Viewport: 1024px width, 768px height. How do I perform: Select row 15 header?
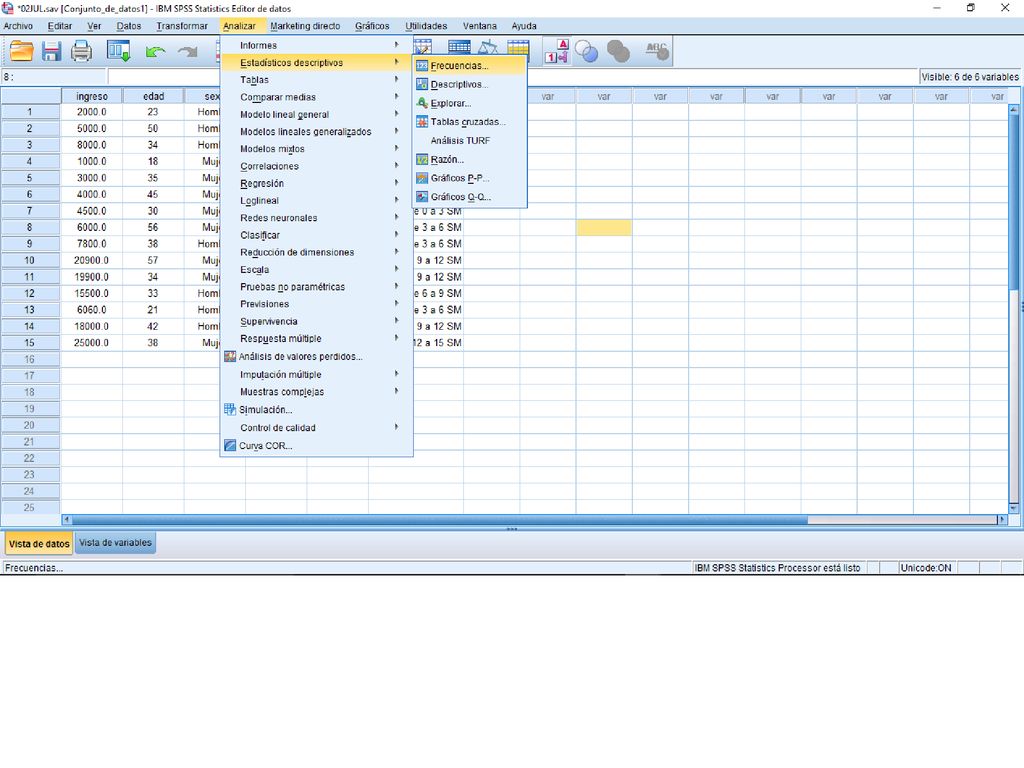30,343
